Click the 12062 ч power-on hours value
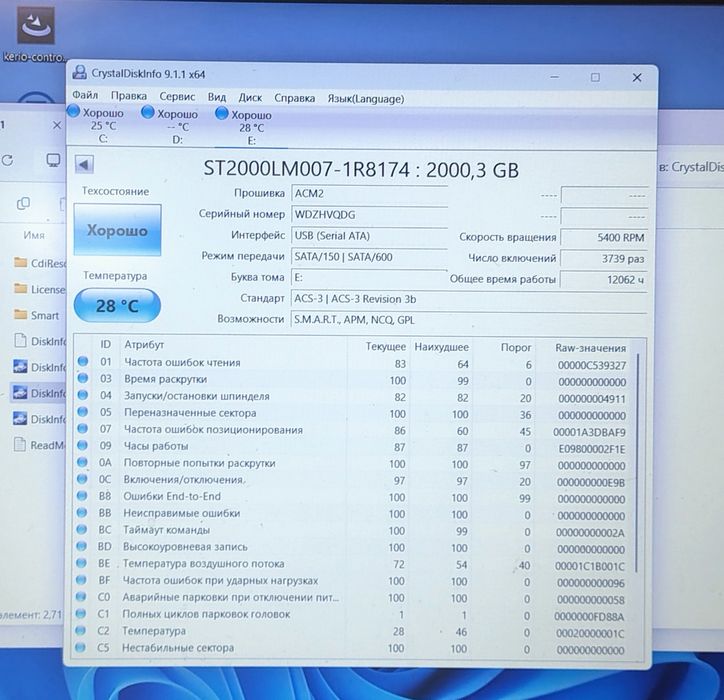 (603, 279)
